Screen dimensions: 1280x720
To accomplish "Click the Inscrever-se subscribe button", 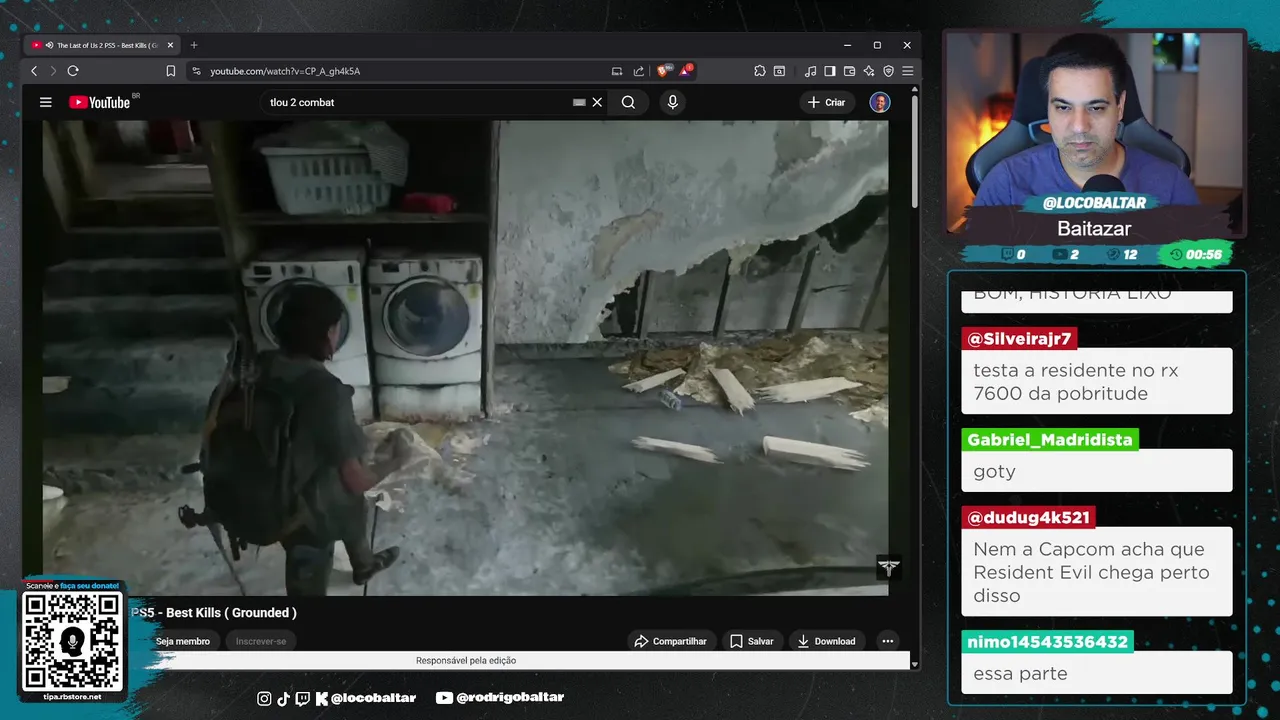I will pos(261,641).
